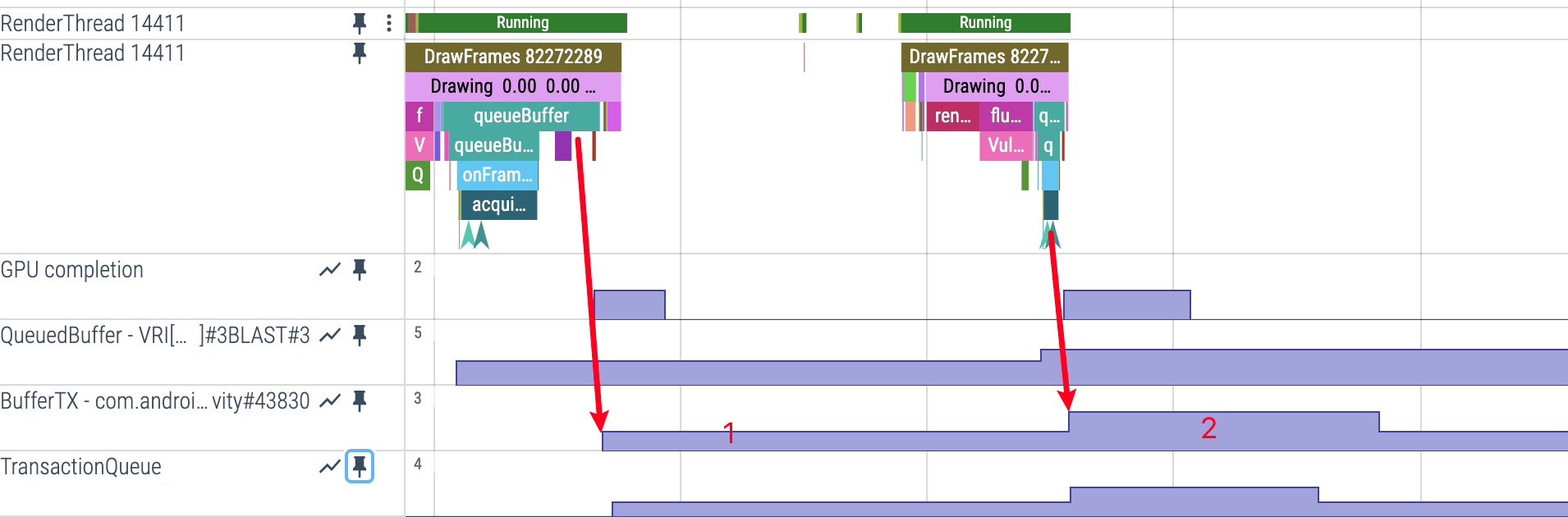Click the BufferTX counter step labeled 2
The height and width of the screenshot is (517, 1568).
(x=1223, y=422)
